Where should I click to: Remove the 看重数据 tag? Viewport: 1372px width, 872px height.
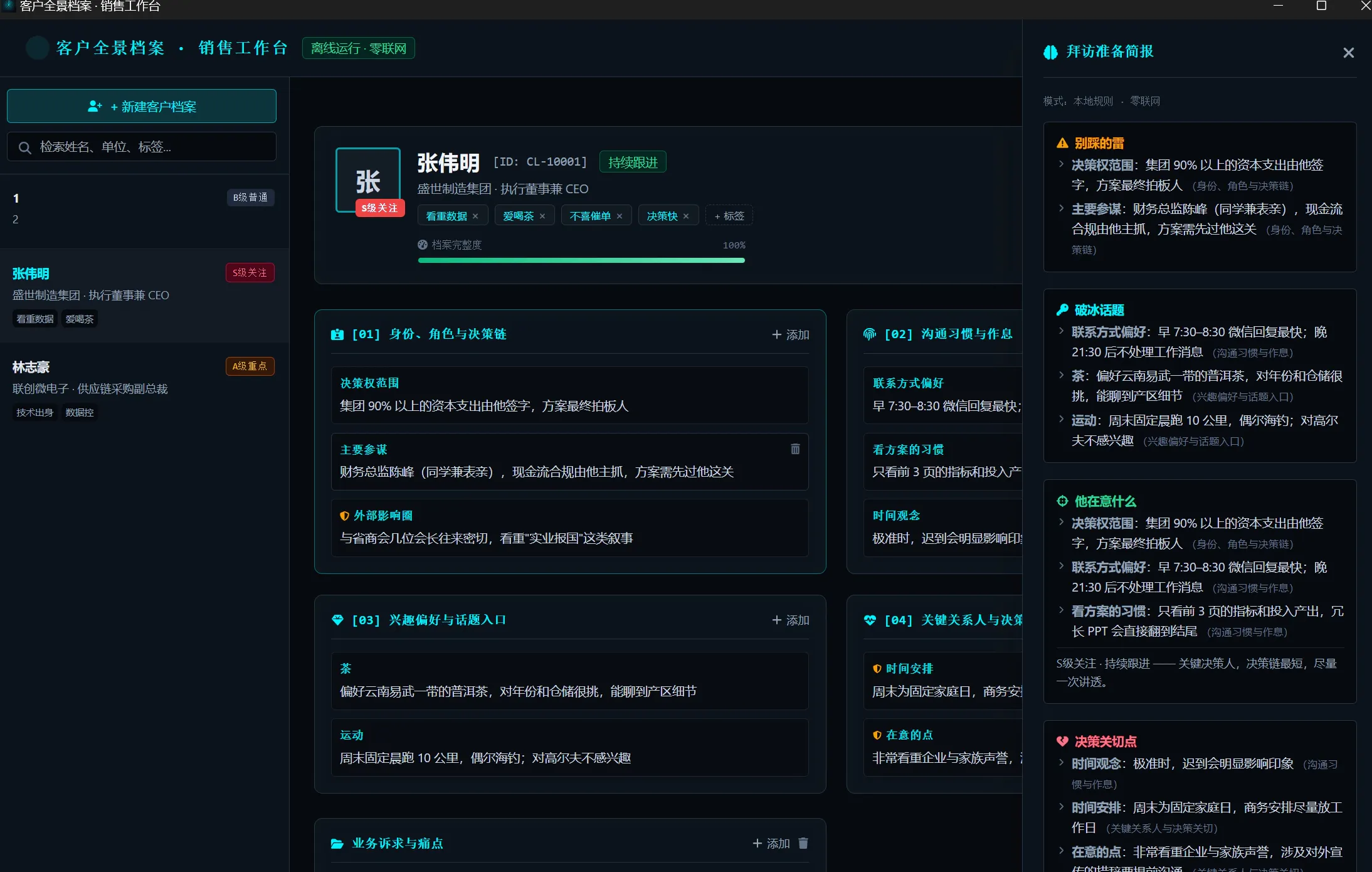pyautogui.click(x=475, y=216)
